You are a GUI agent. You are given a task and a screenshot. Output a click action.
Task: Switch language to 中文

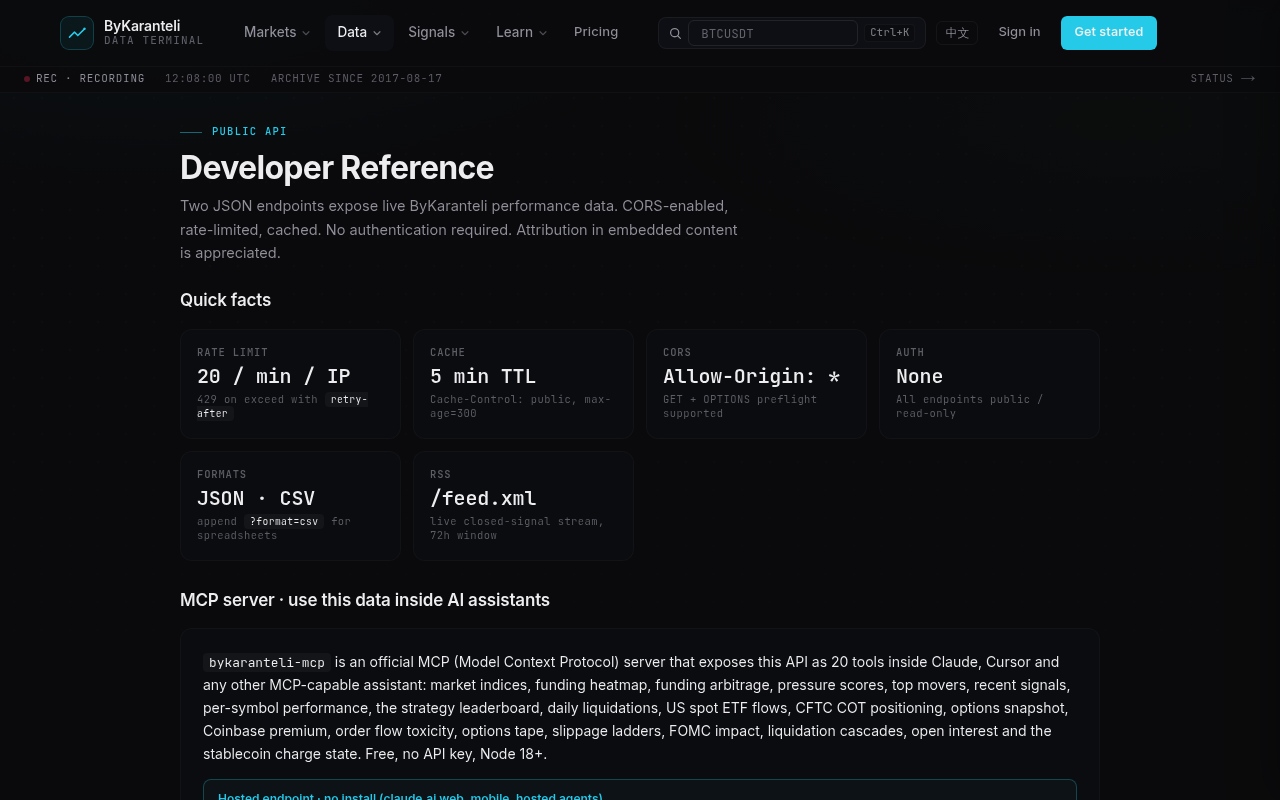click(x=957, y=33)
